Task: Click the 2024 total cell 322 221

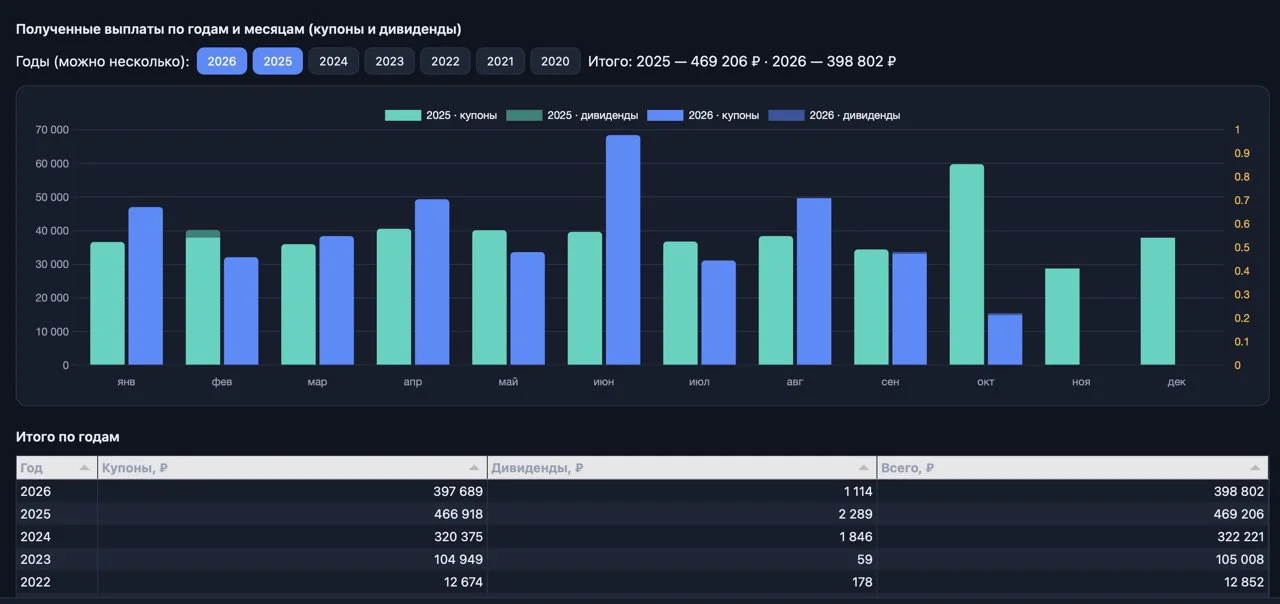Action: 1072,537
